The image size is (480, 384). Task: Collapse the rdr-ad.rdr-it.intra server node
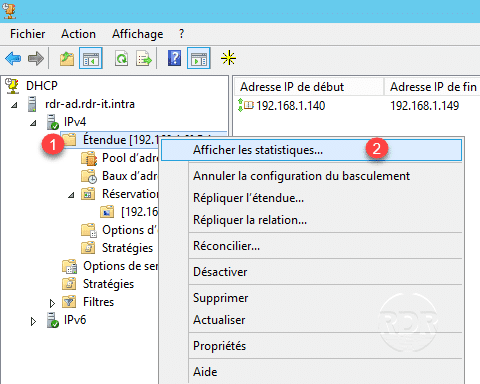tap(14, 105)
